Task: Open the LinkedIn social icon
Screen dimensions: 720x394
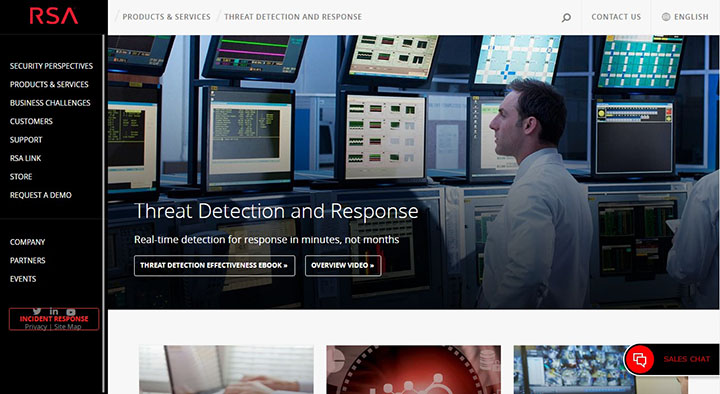Action: [54, 311]
